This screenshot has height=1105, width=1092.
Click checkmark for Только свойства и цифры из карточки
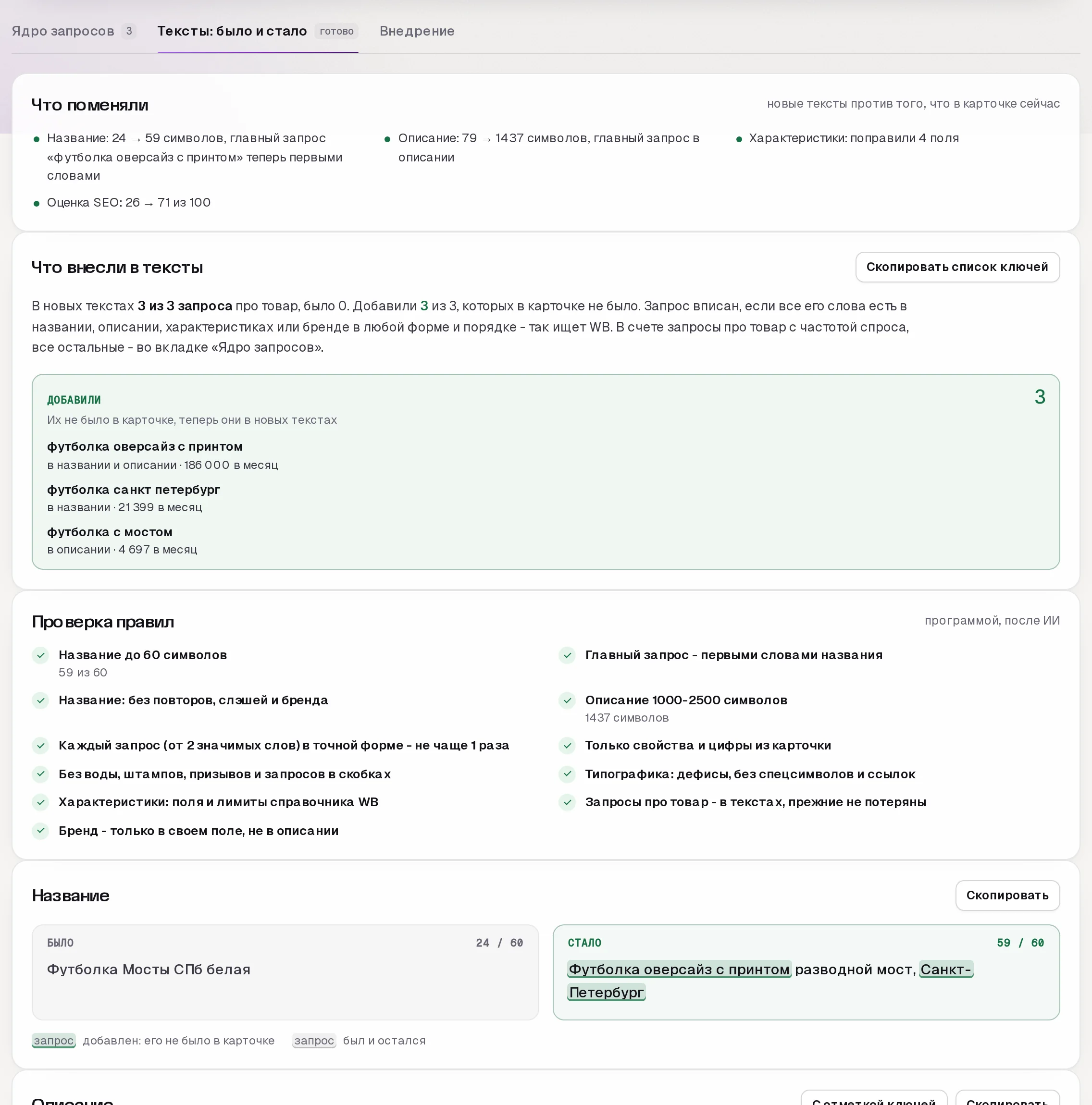pyautogui.click(x=567, y=746)
